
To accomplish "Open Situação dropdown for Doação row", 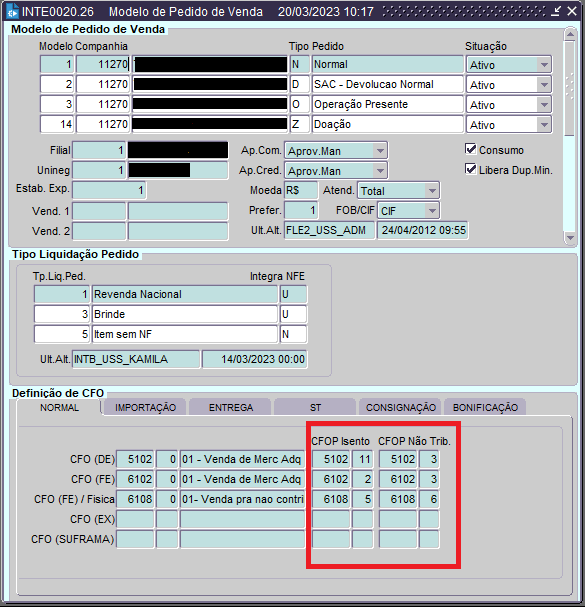I will pos(544,125).
